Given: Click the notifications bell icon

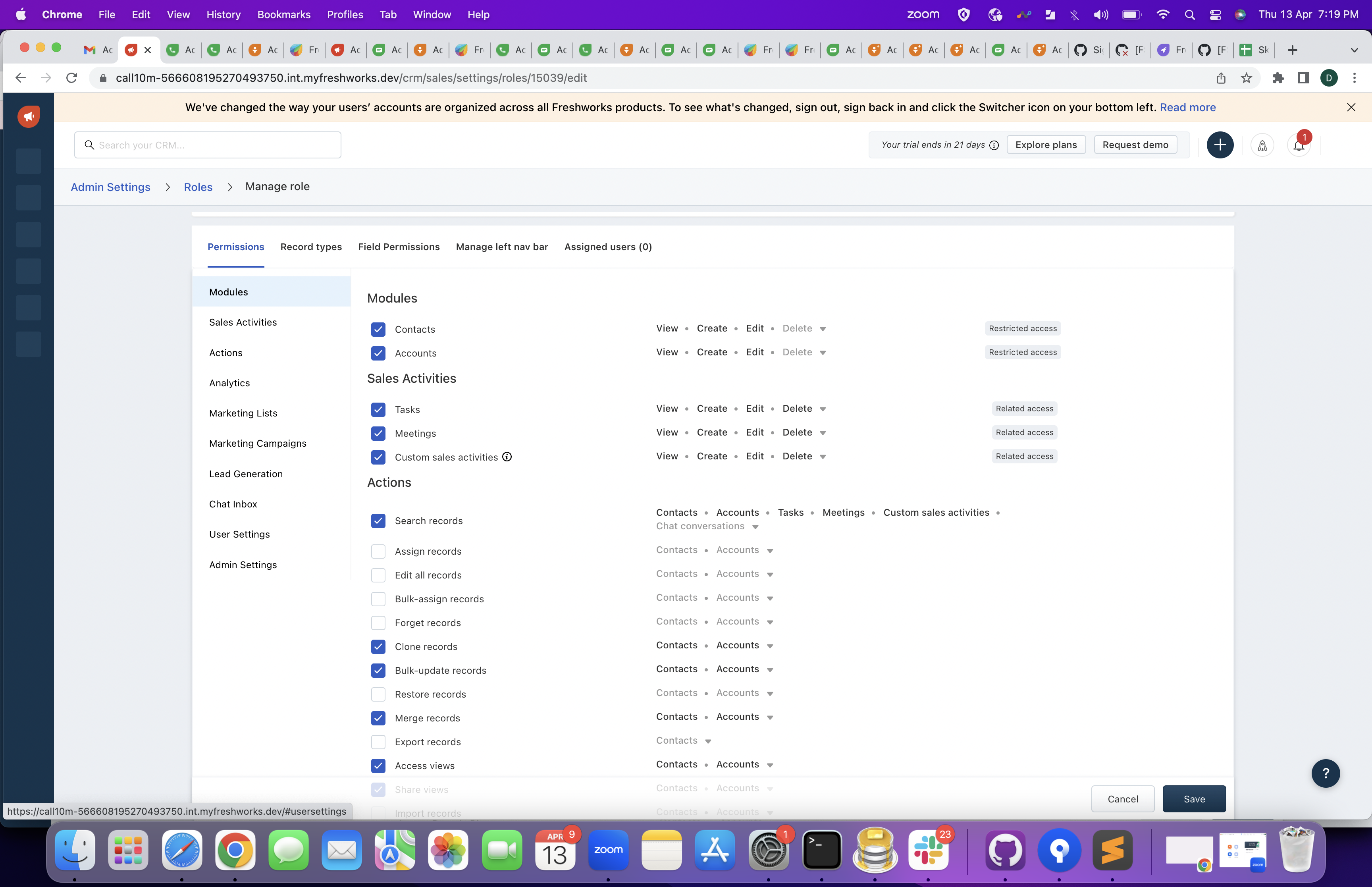Looking at the screenshot, I should point(1298,145).
